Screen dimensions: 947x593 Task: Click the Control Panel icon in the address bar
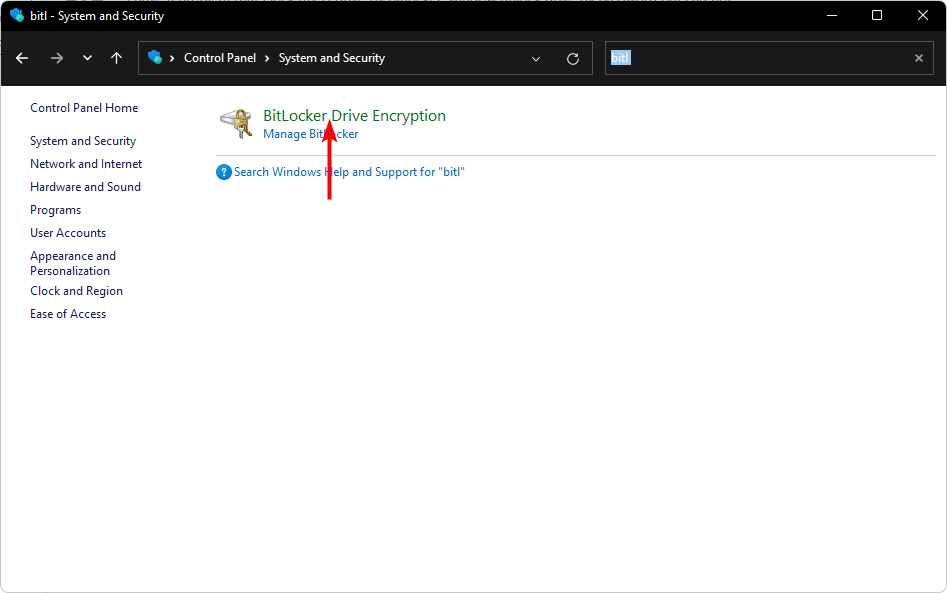[155, 57]
